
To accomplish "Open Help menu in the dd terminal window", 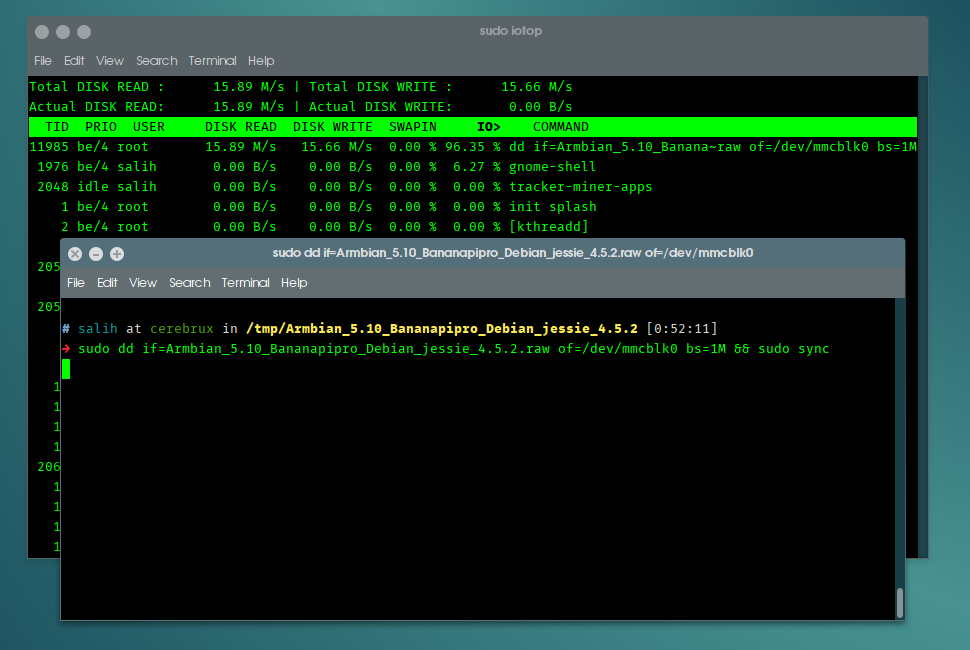I will [x=294, y=283].
